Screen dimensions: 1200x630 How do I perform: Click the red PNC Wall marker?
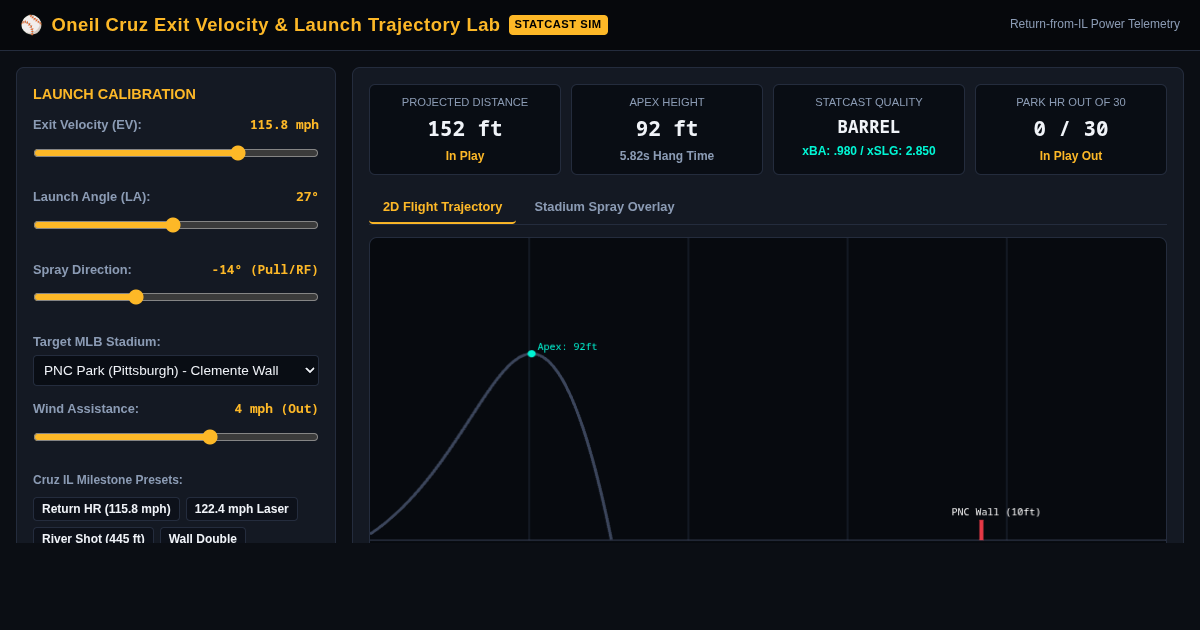981,530
